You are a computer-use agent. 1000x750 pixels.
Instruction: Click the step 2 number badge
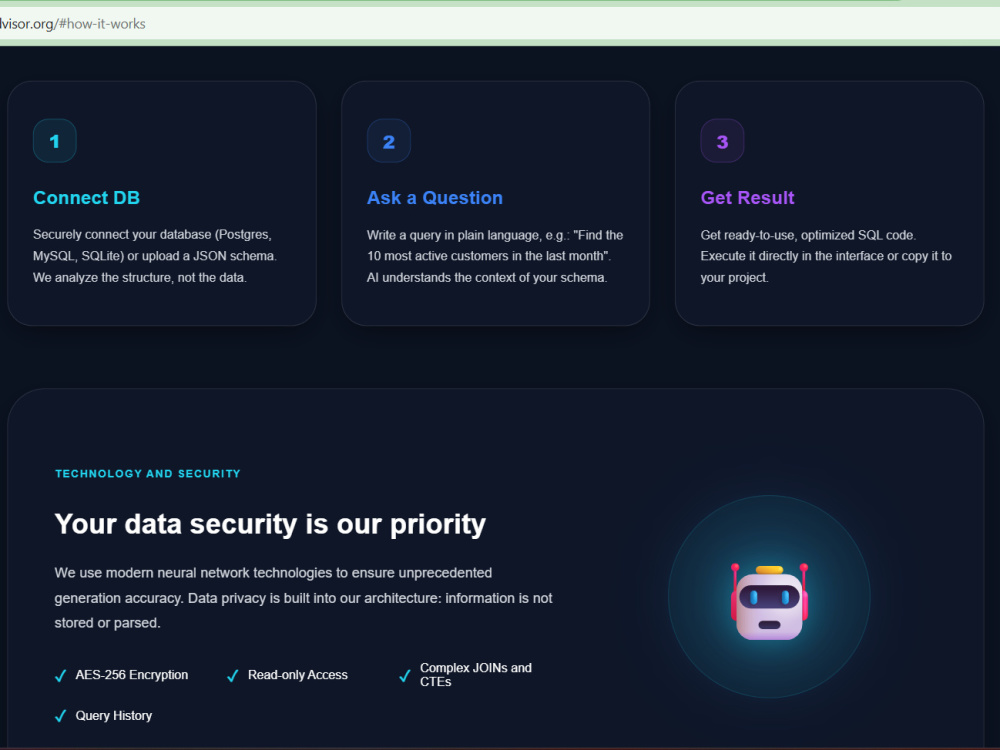click(388, 141)
